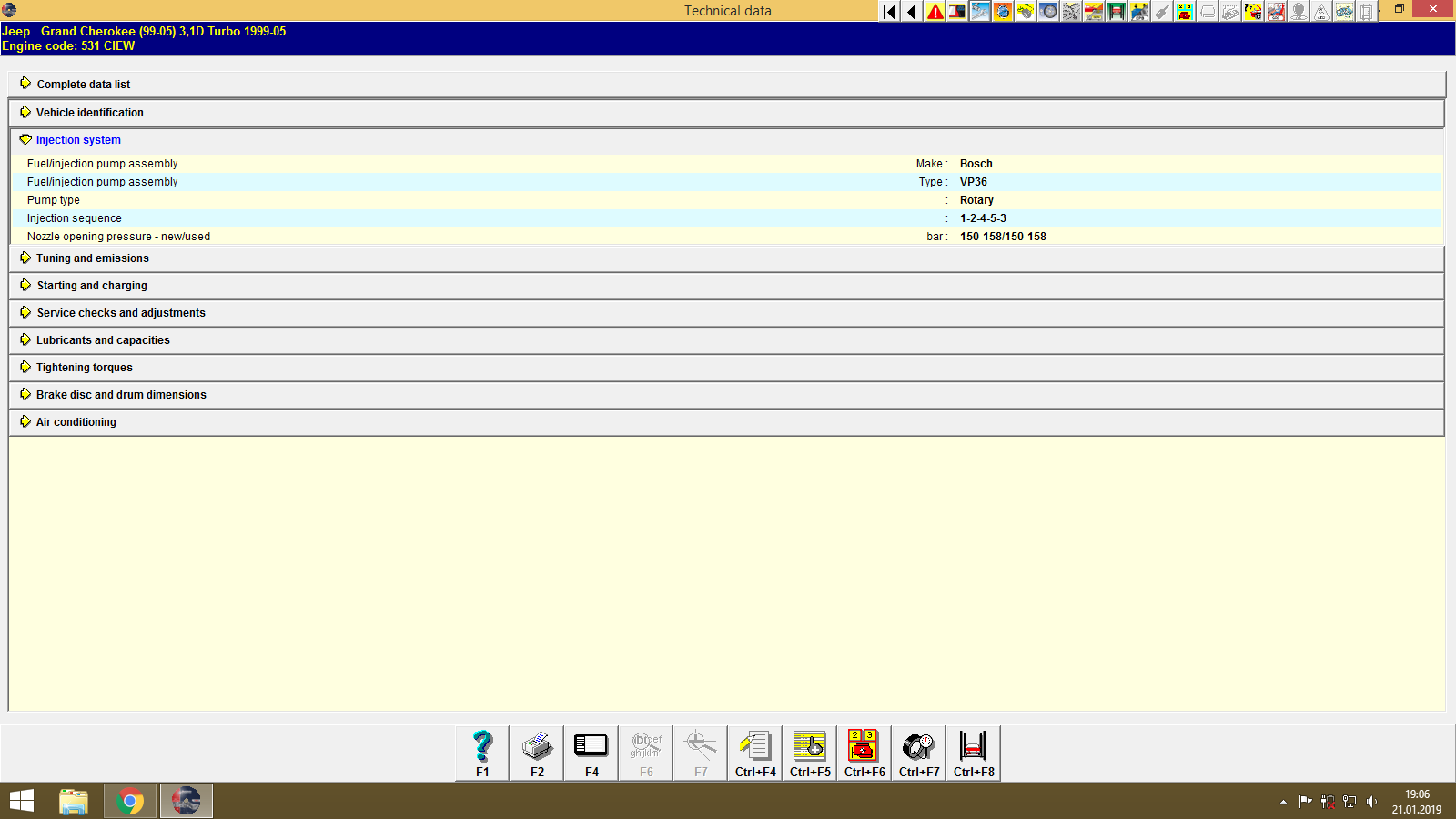Viewport: 1456px width, 819px height.
Task: Print technical data using the F2 printer icon
Action: 536,752
